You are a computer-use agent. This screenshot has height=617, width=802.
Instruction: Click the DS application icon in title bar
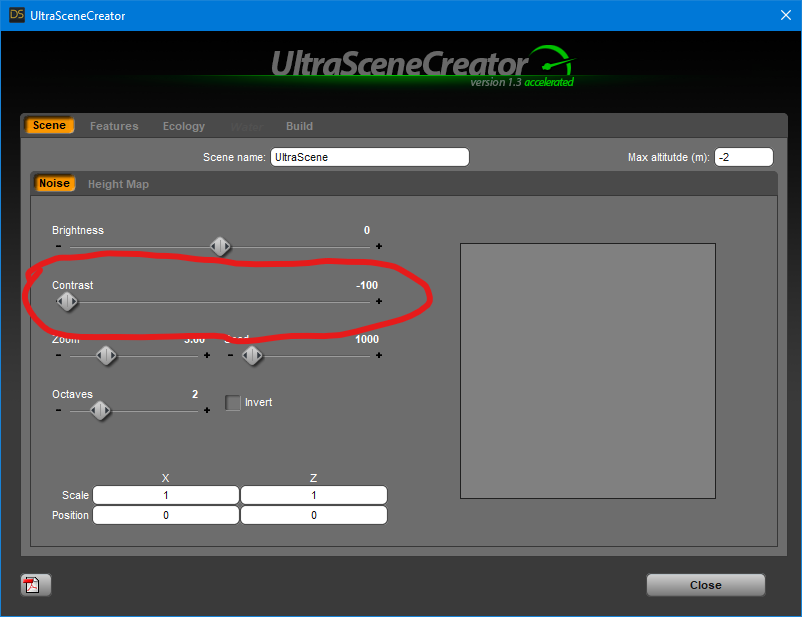click(x=17, y=15)
